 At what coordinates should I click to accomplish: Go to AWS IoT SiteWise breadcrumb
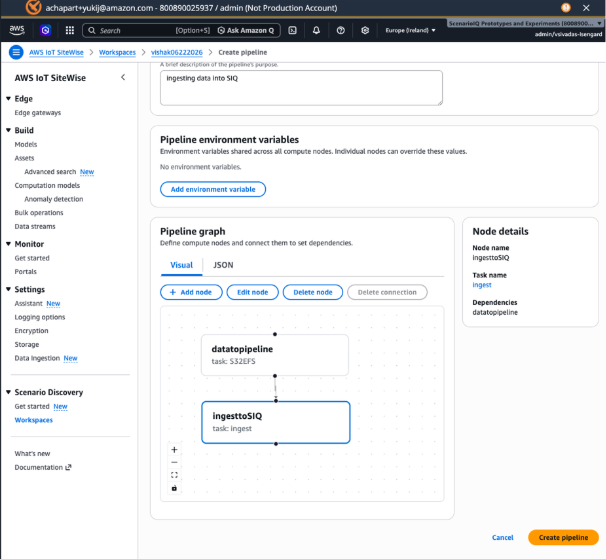tap(56, 52)
